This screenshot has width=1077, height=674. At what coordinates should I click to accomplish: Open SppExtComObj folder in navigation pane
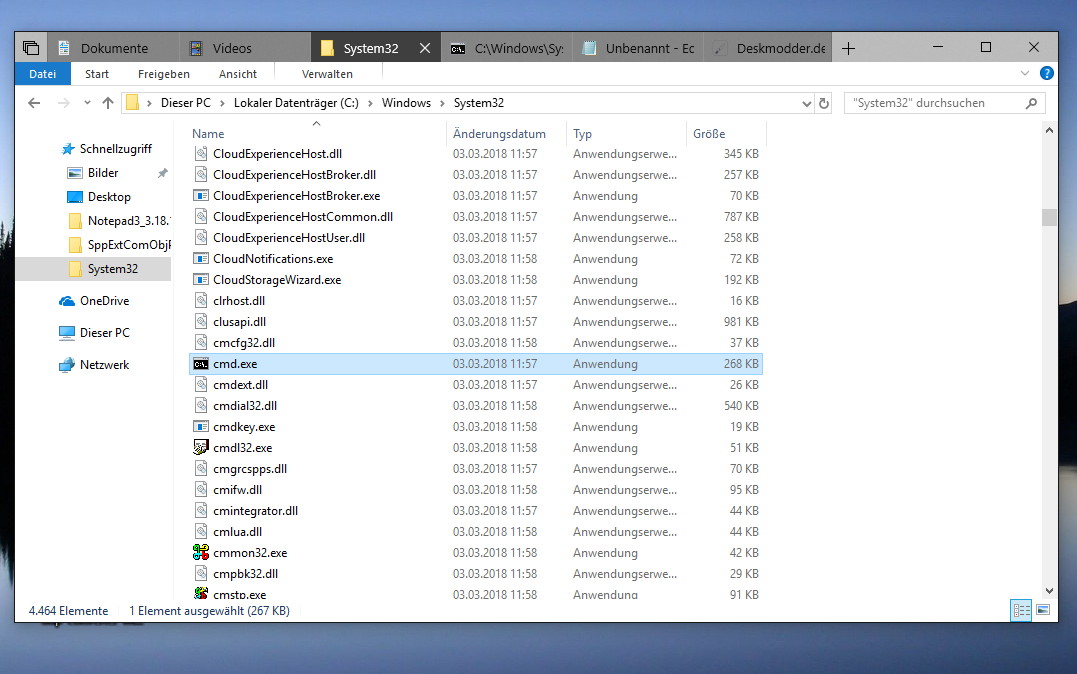128,245
